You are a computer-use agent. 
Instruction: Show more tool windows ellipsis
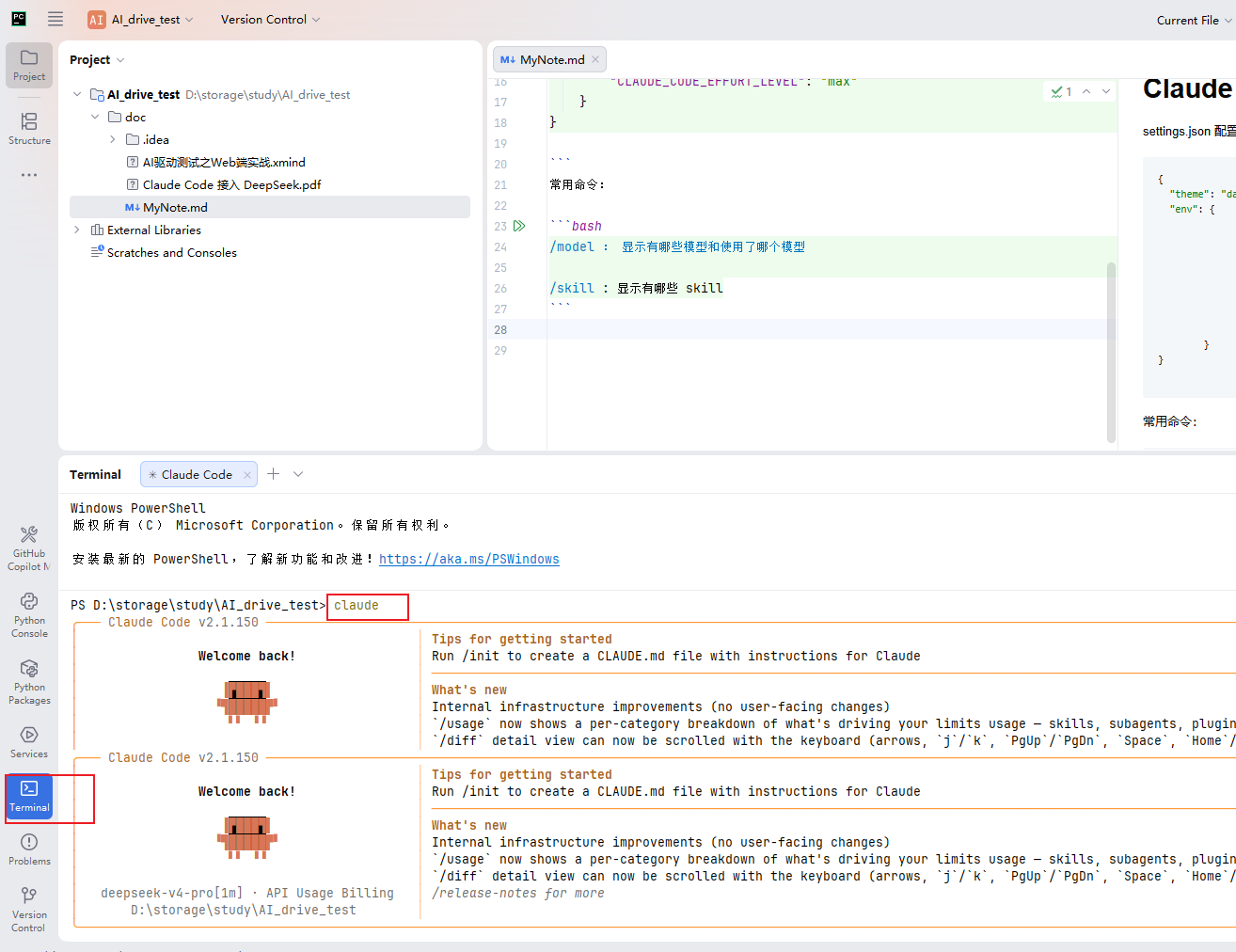pyautogui.click(x=29, y=175)
